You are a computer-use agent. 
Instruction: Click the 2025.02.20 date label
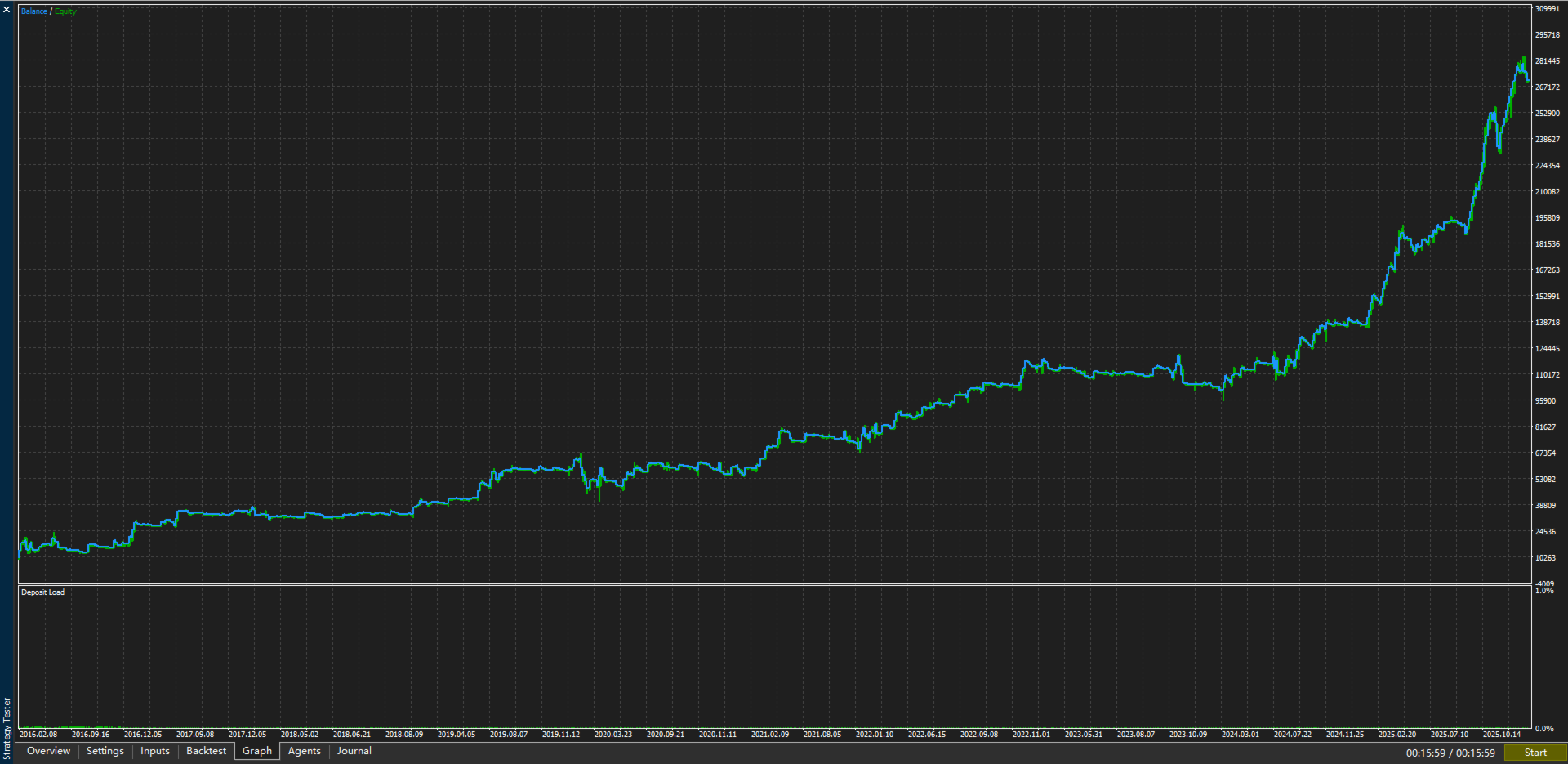1397,735
